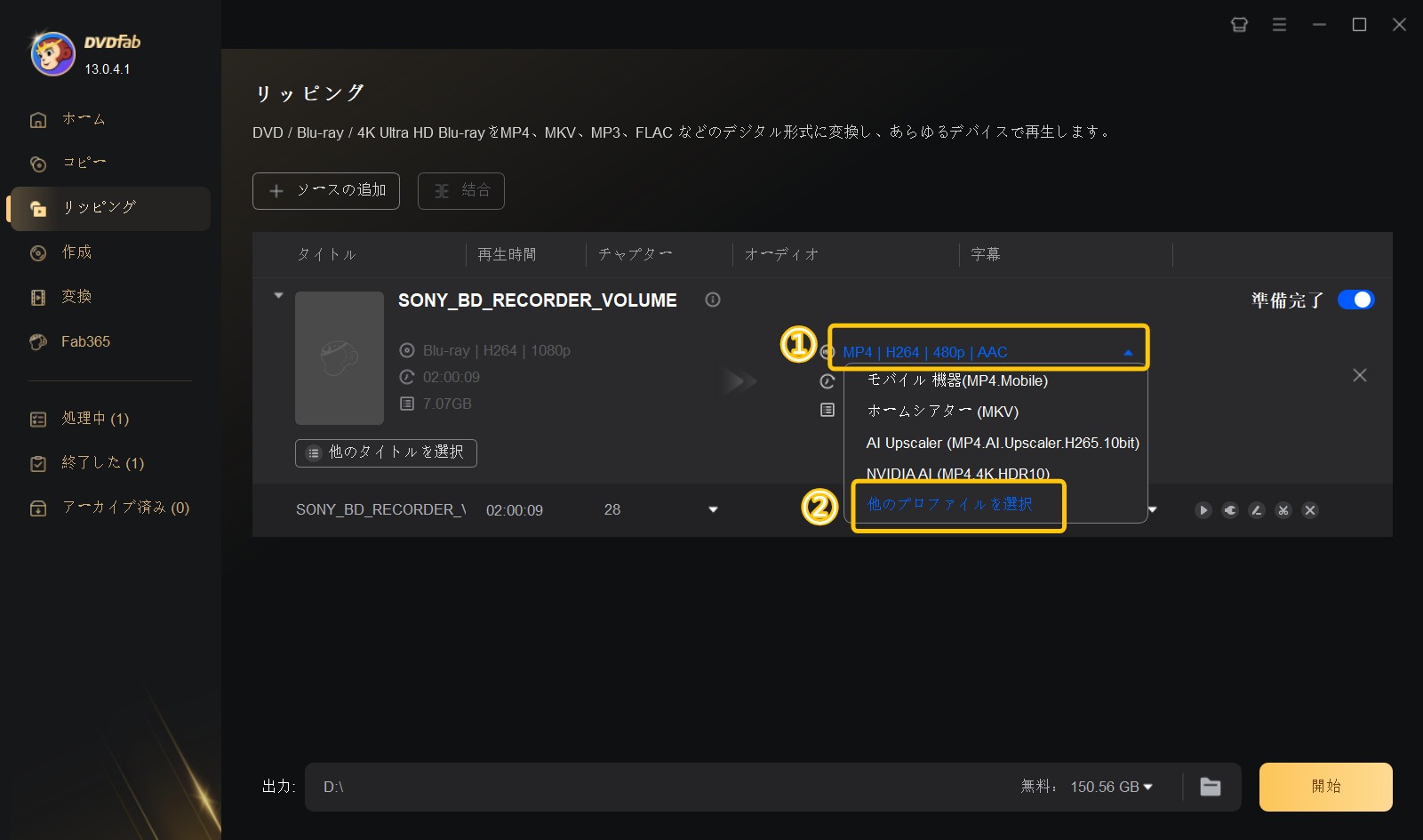Collapse the source with the triangle expander
This screenshot has height=840, width=1423.
(278, 295)
